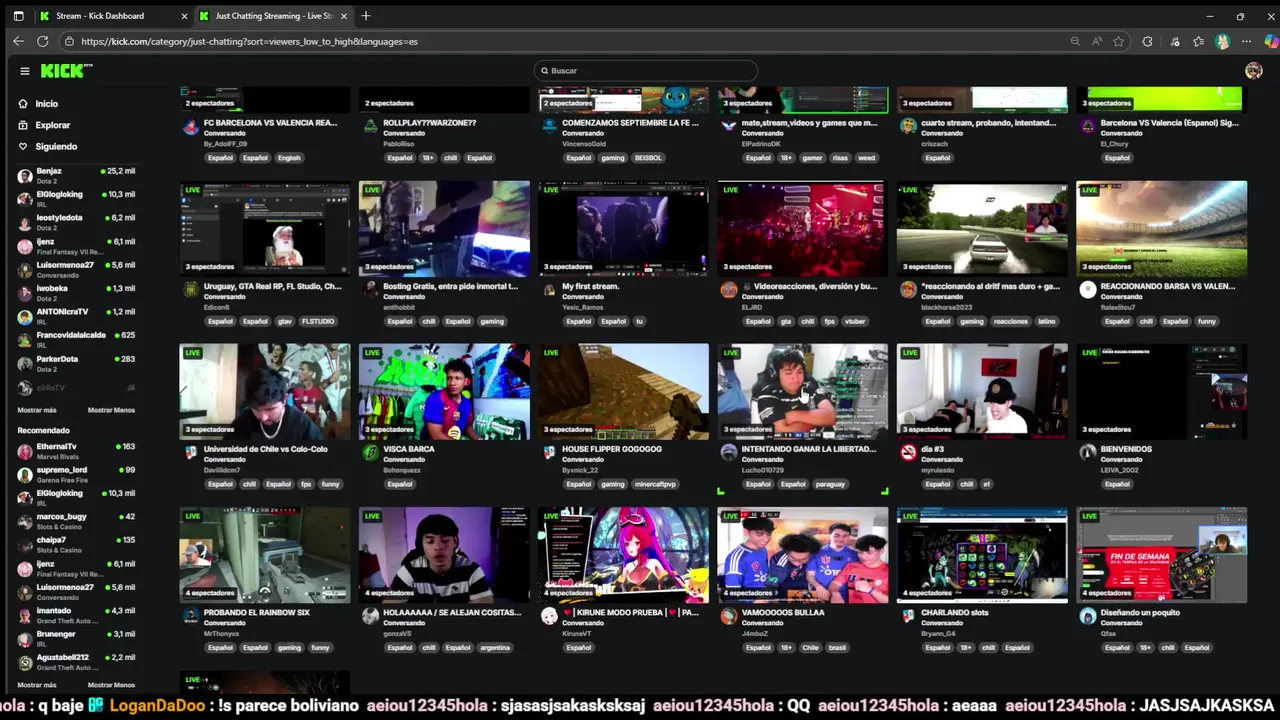Click the heart icon beside Siguiendo
1280x720 pixels.
23,146
